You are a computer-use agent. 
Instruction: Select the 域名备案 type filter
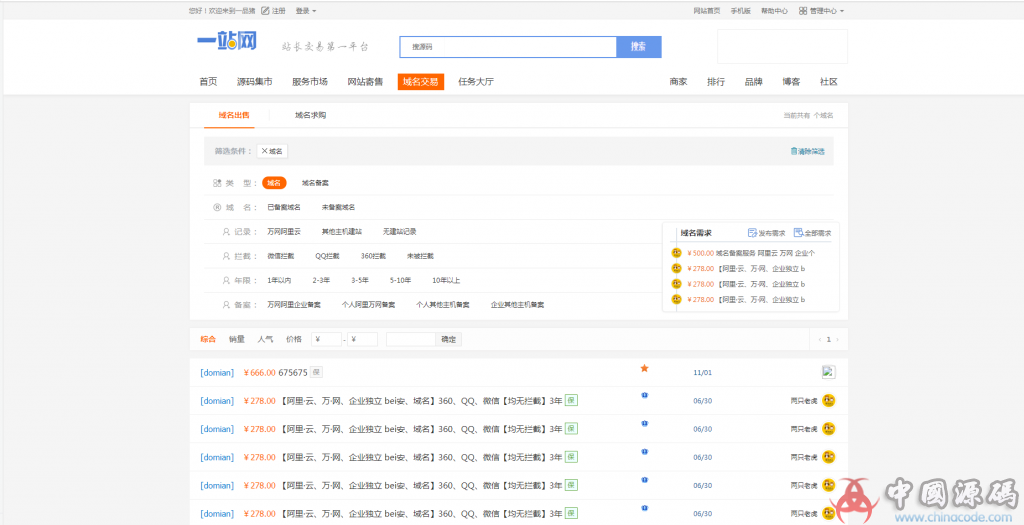[x=315, y=183]
